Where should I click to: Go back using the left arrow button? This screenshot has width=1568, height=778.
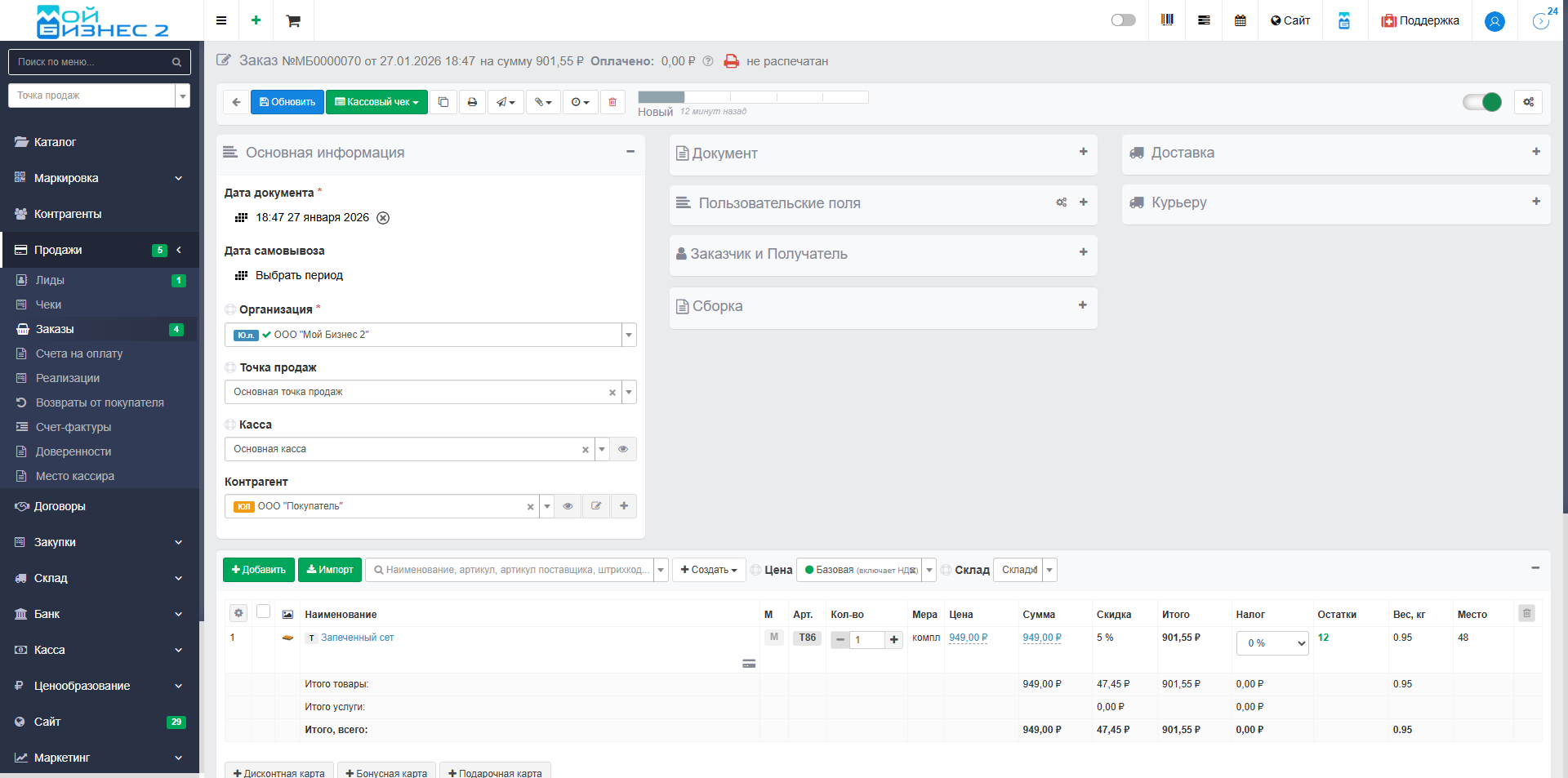point(236,102)
